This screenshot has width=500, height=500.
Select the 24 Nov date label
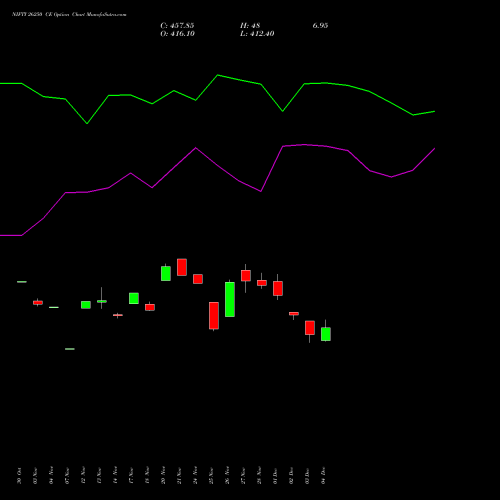pos(195,476)
